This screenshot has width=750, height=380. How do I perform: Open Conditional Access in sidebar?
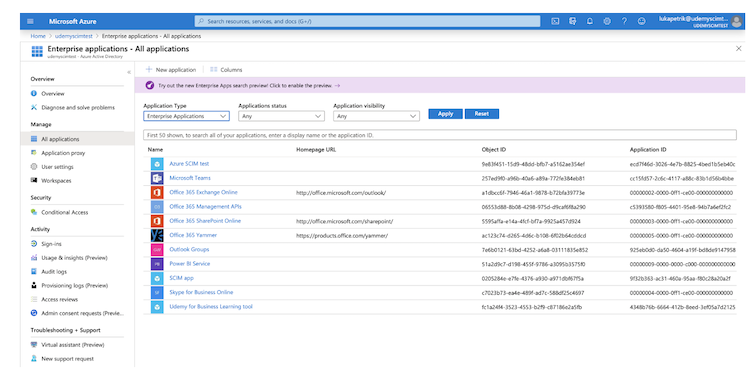(x=65, y=212)
